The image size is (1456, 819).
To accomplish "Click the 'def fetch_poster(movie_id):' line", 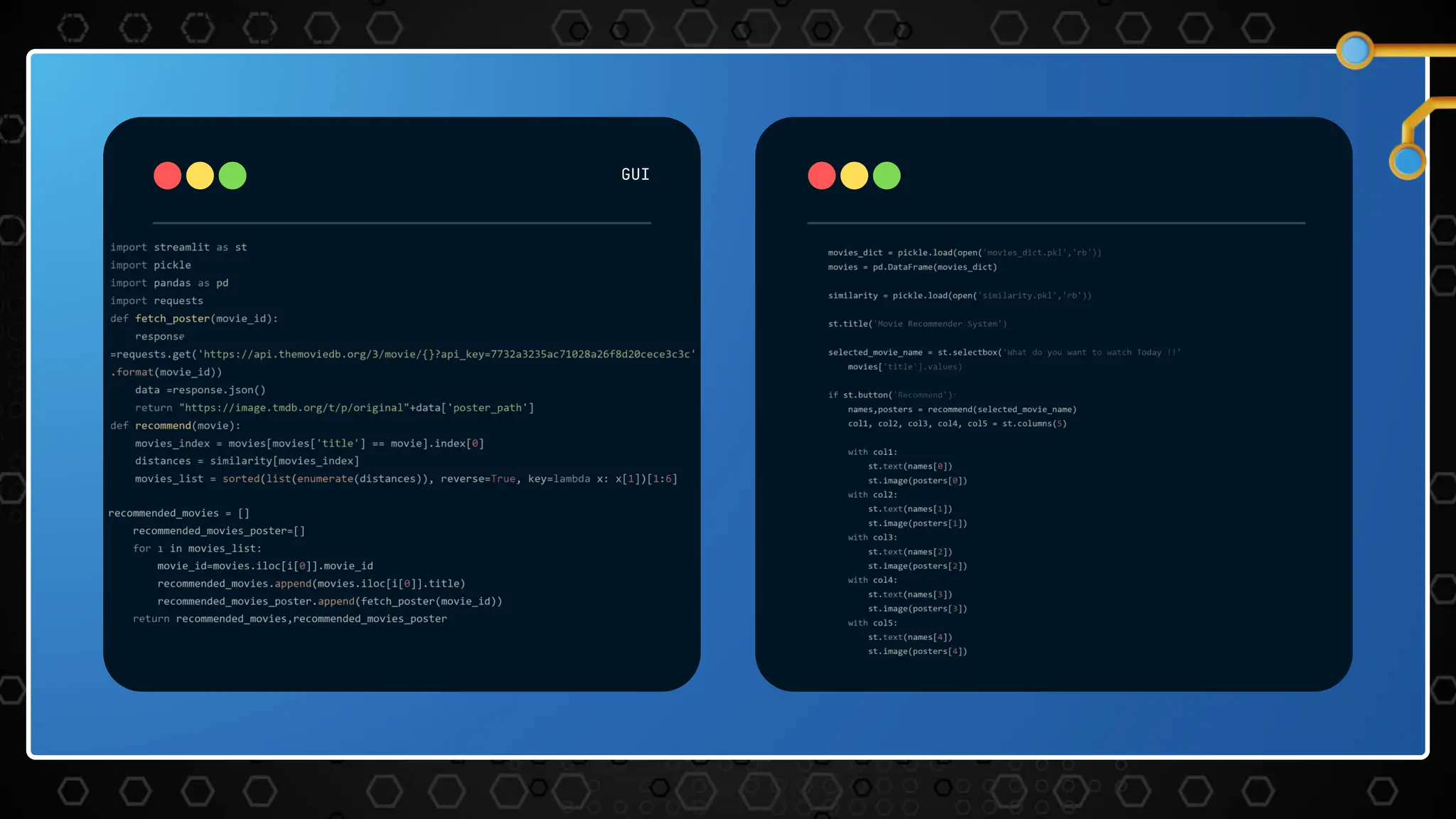I will 194,318.
